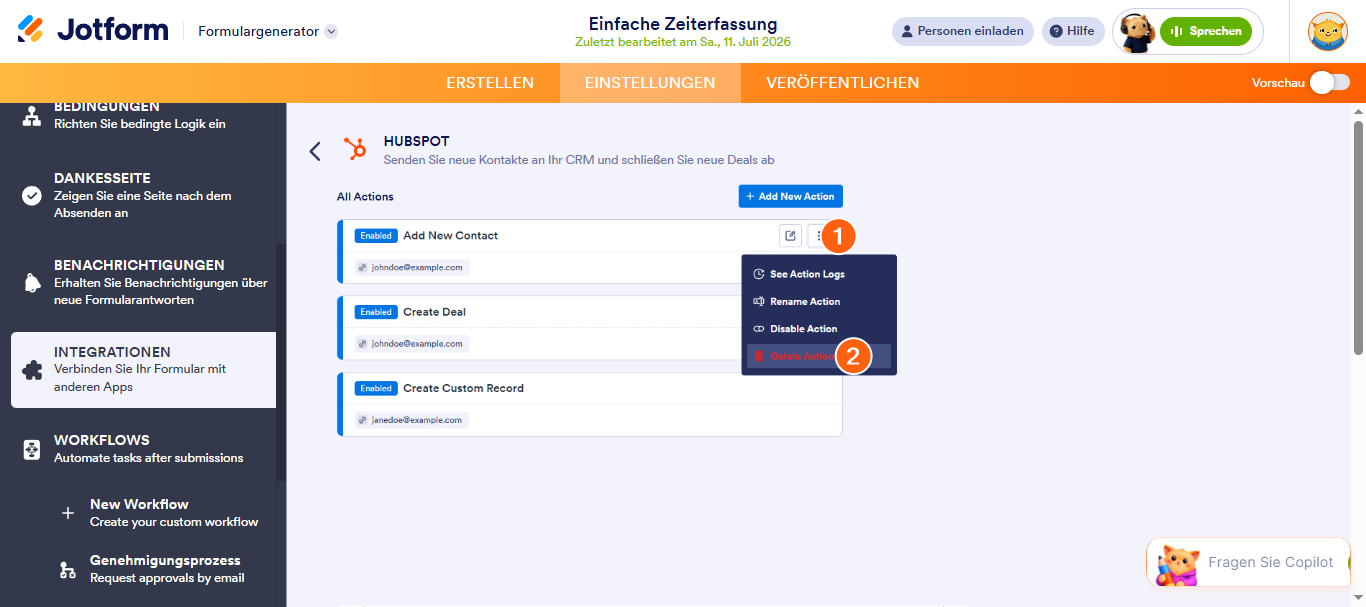
Task: Go back using the chevron arrow
Action: [x=315, y=151]
